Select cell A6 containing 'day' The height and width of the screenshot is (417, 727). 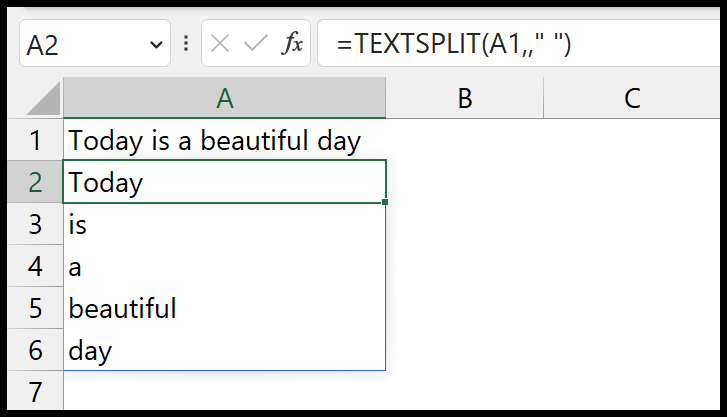pyautogui.click(x=224, y=350)
